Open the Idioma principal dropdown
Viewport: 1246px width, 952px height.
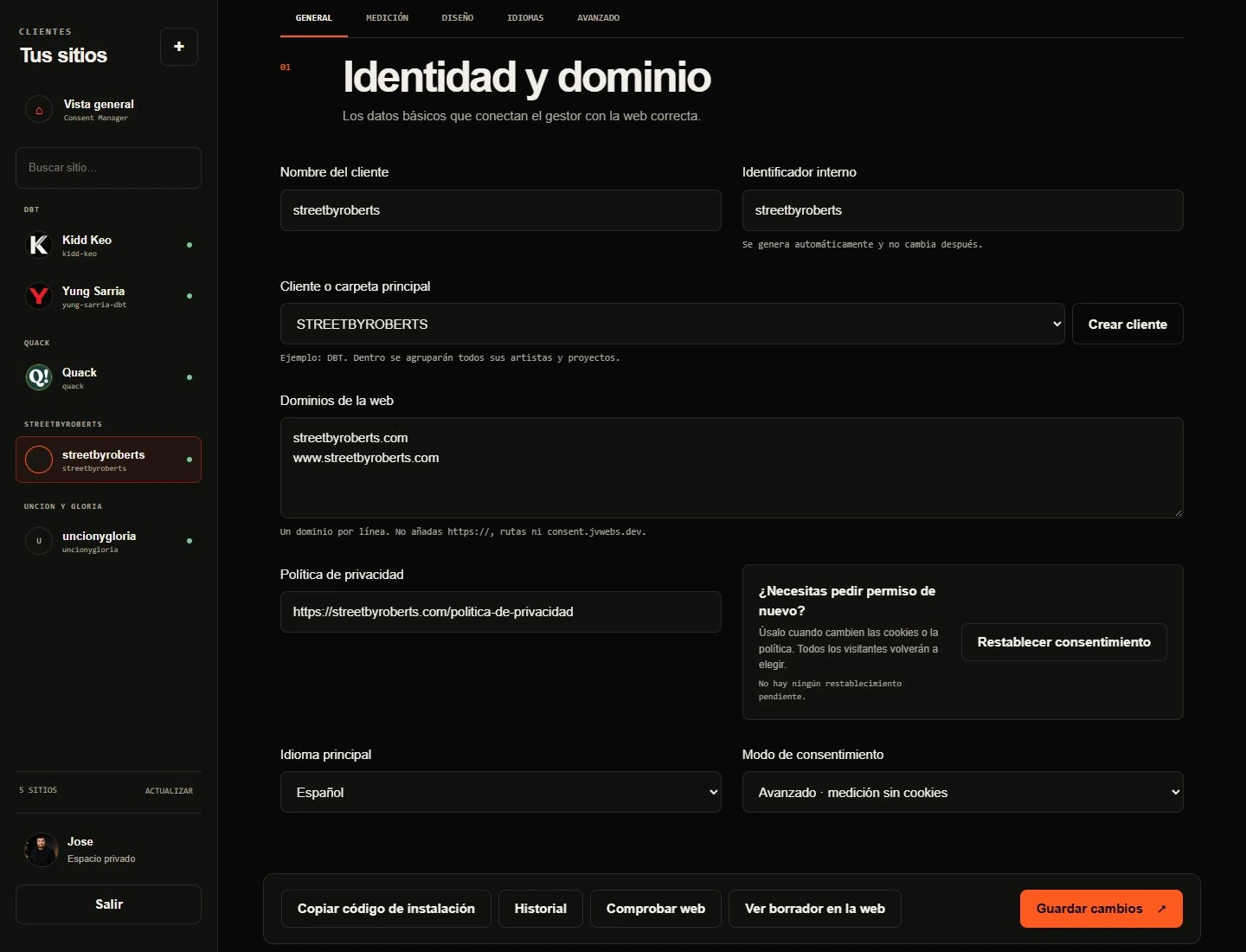501,792
